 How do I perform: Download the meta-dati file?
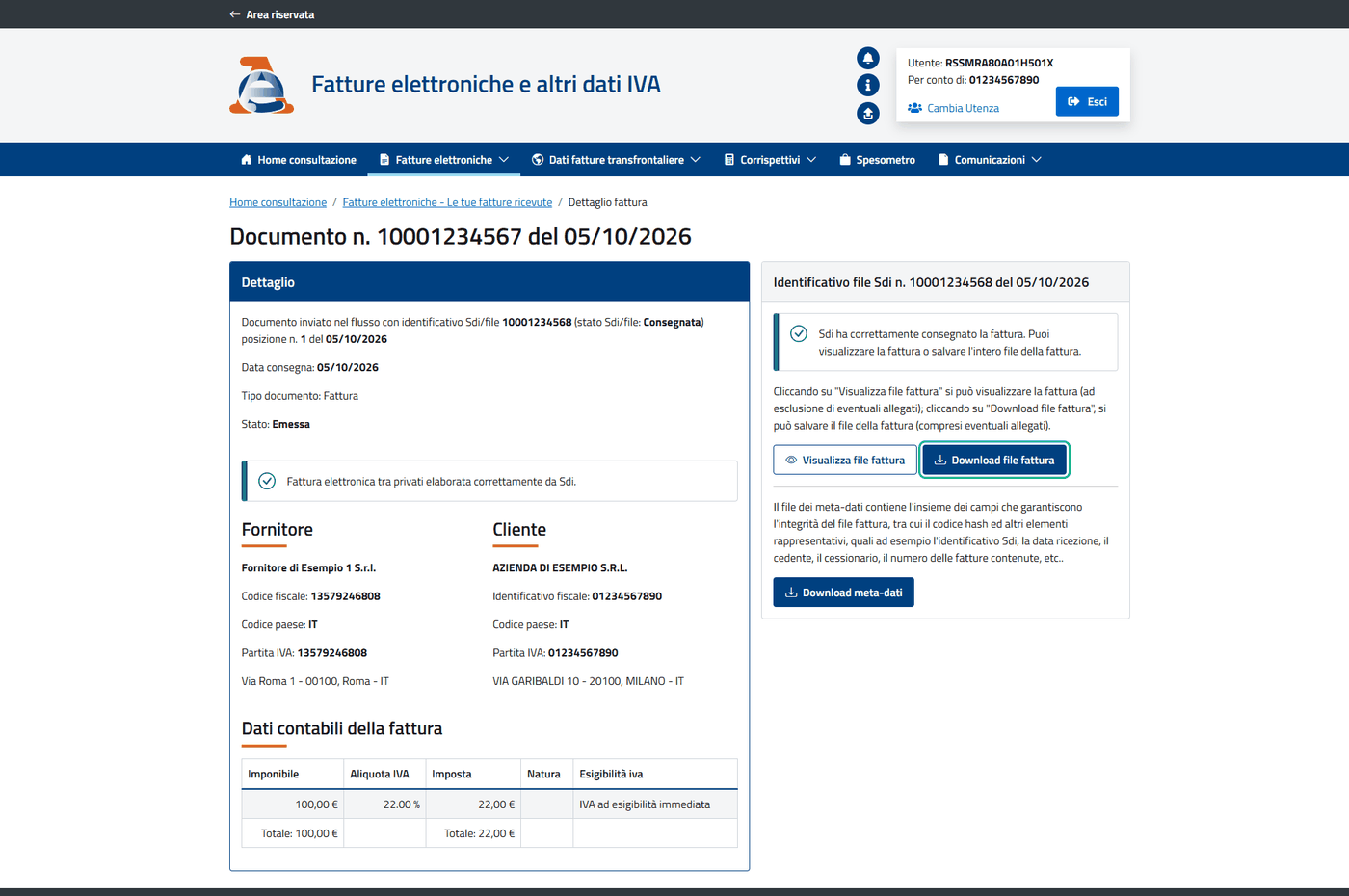point(843,593)
